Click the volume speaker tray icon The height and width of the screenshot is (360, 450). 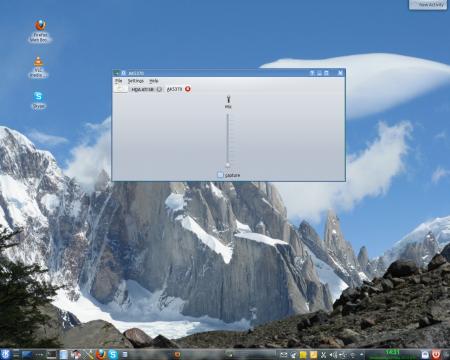[x=333, y=355]
